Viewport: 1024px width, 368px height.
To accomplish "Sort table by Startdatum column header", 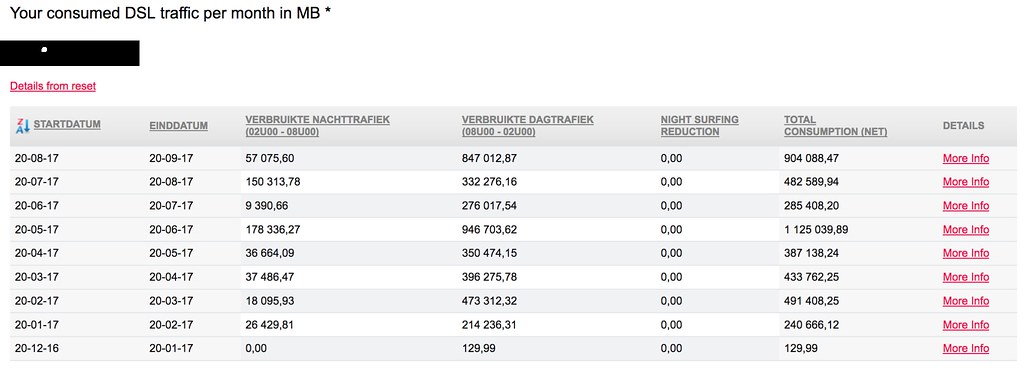I will click(x=67, y=124).
